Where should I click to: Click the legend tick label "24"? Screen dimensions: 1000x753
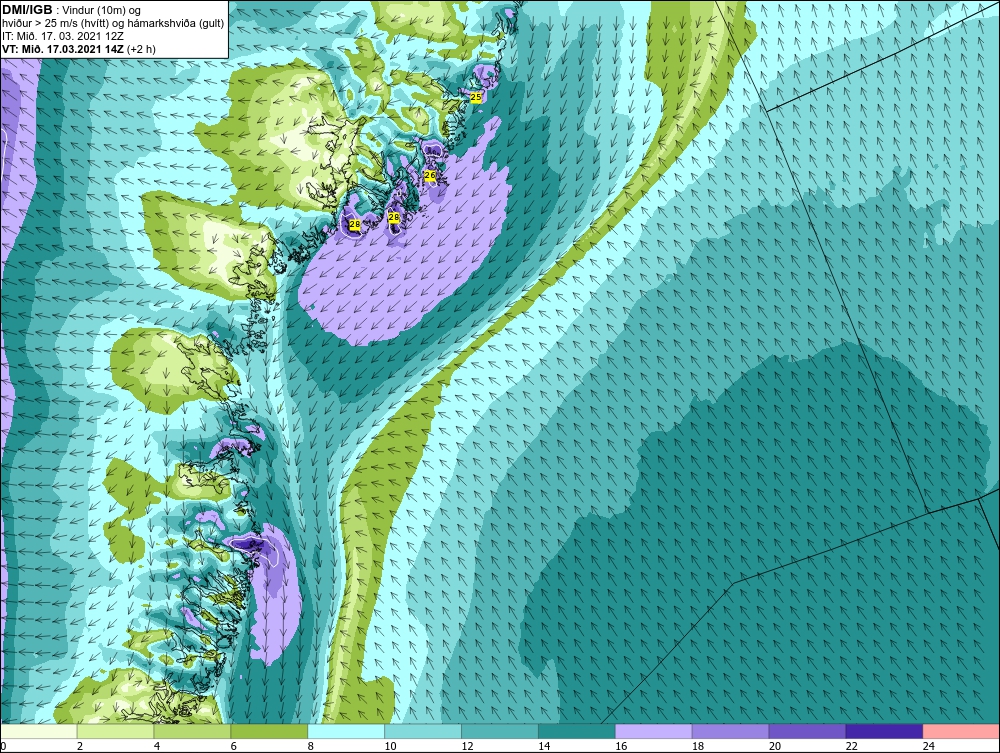click(x=929, y=746)
